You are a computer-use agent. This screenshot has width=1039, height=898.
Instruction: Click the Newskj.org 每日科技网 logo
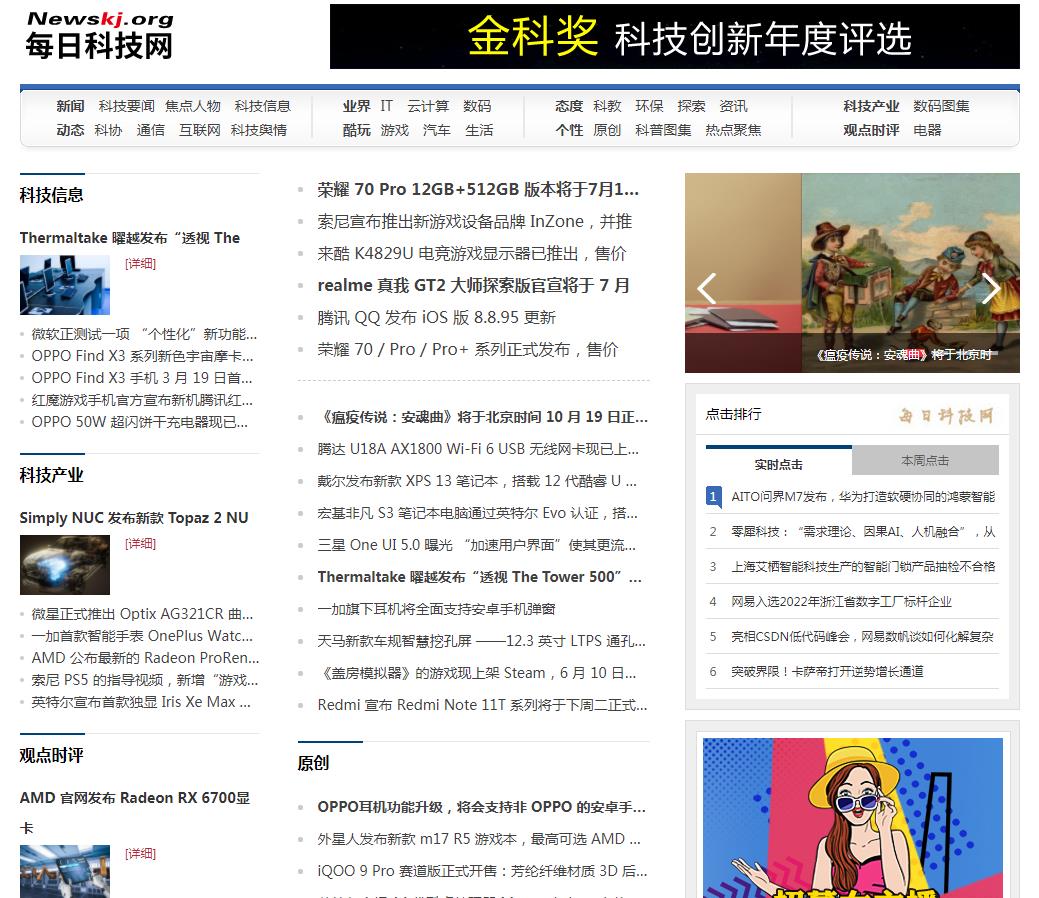point(99,36)
